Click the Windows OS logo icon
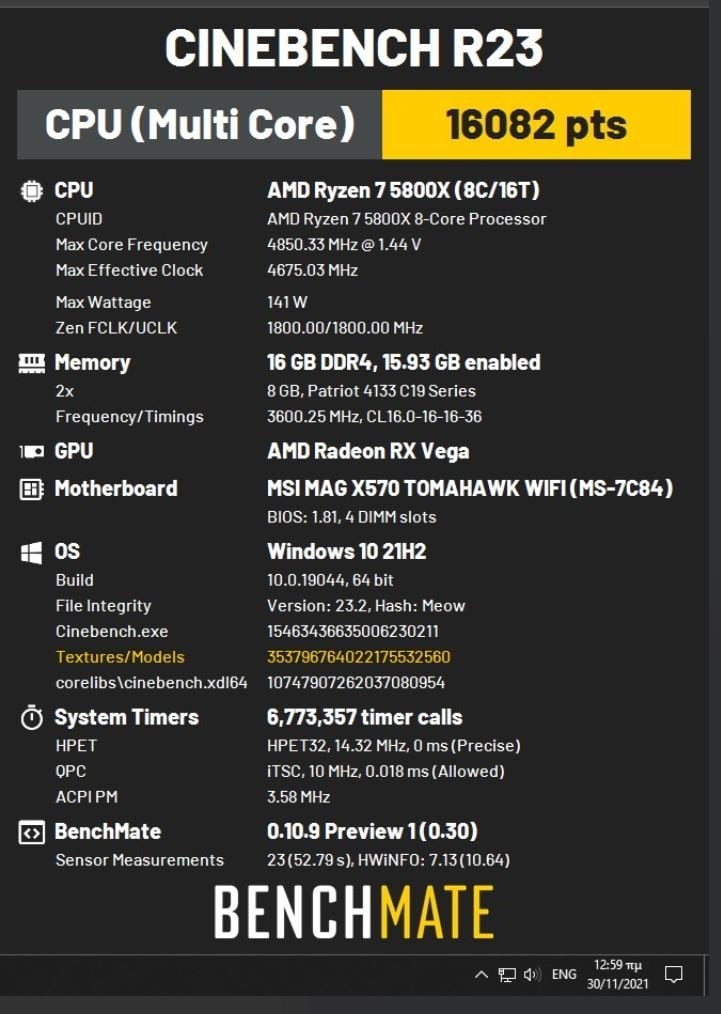Image resolution: width=721 pixels, height=1014 pixels. click(x=31, y=552)
